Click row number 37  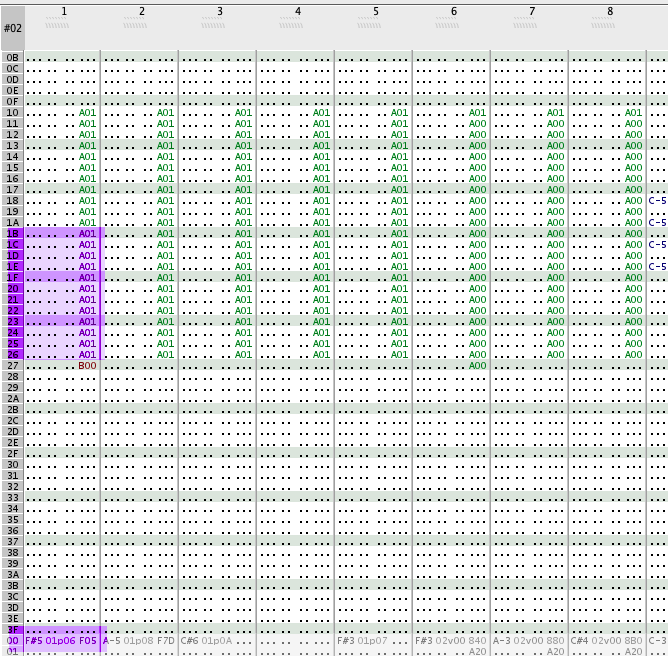tap(12, 541)
